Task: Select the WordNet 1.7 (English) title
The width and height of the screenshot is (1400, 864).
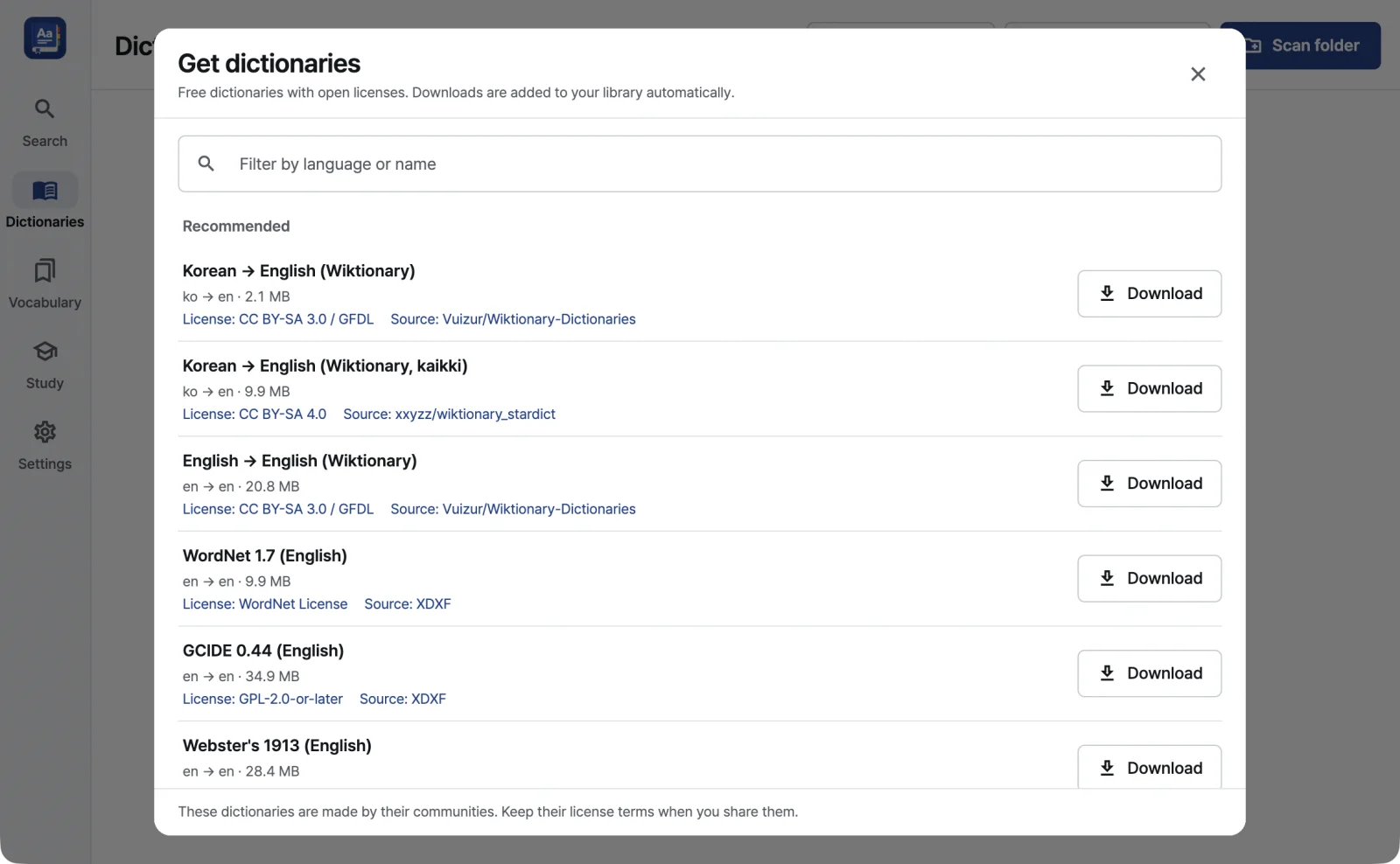Action: [x=264, y=555]
